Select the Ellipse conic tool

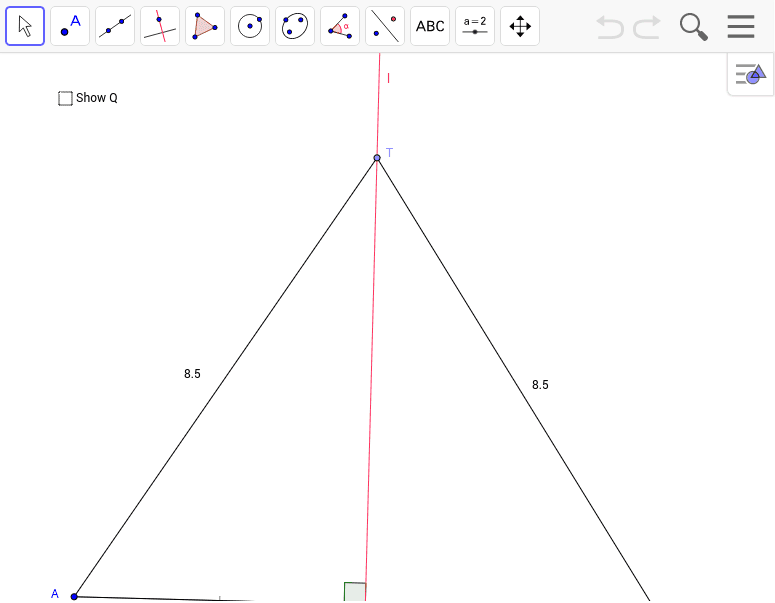(x=295, y=26)
